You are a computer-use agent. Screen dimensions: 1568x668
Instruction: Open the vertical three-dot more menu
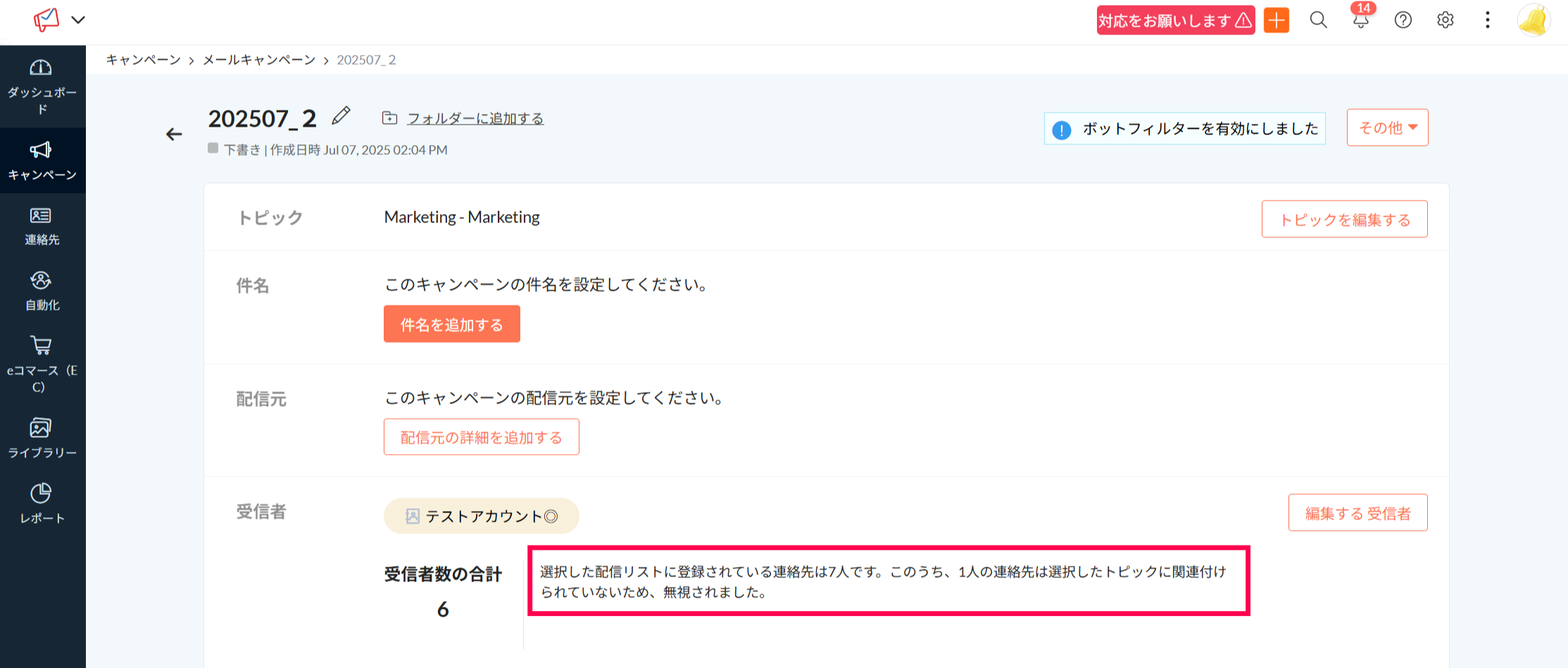1487,20
